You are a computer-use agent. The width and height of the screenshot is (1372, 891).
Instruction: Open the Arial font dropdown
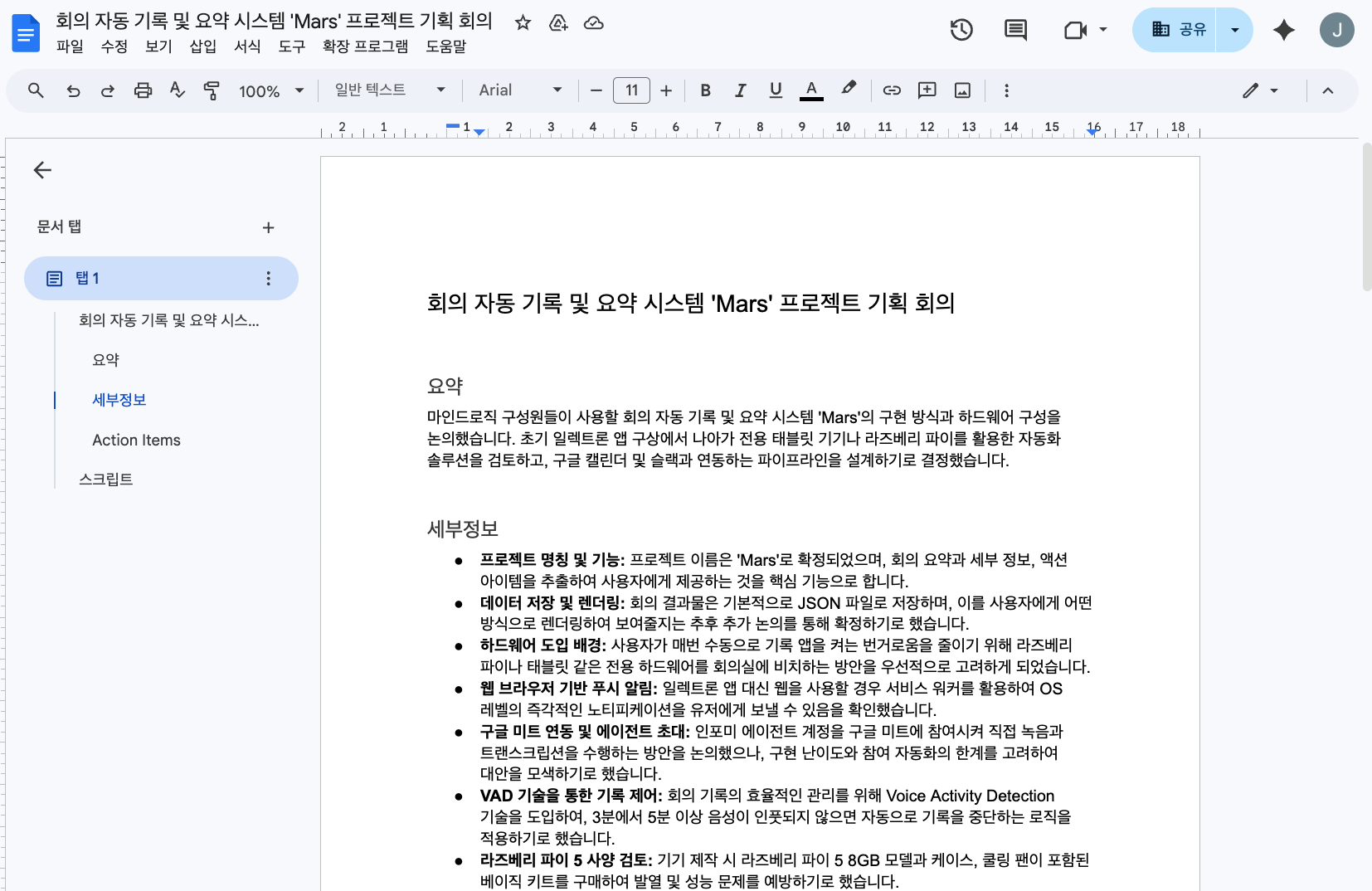(x=521, y=90)
